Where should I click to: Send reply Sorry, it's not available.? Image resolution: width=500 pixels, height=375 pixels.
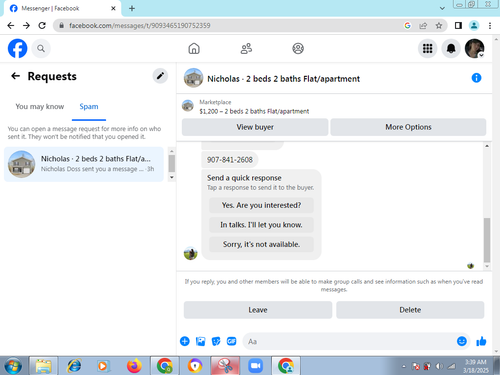[261, 244]
